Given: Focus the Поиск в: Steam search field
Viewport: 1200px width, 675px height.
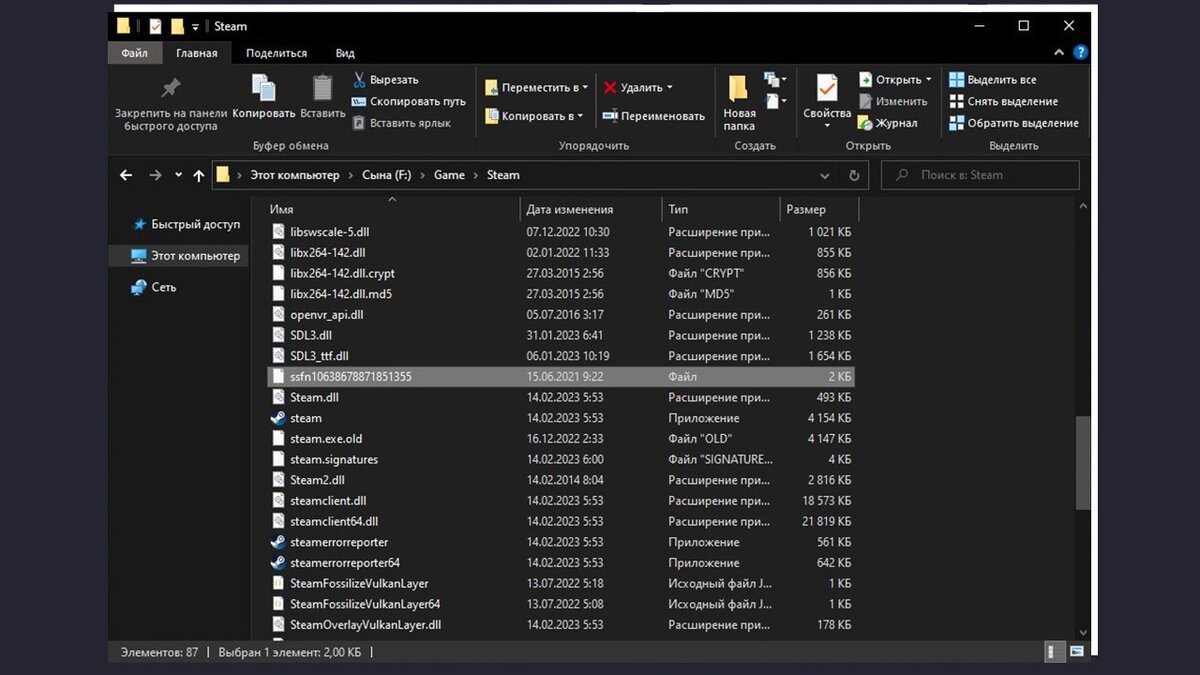Looking at the screenshot, I should tap(980, 175).
